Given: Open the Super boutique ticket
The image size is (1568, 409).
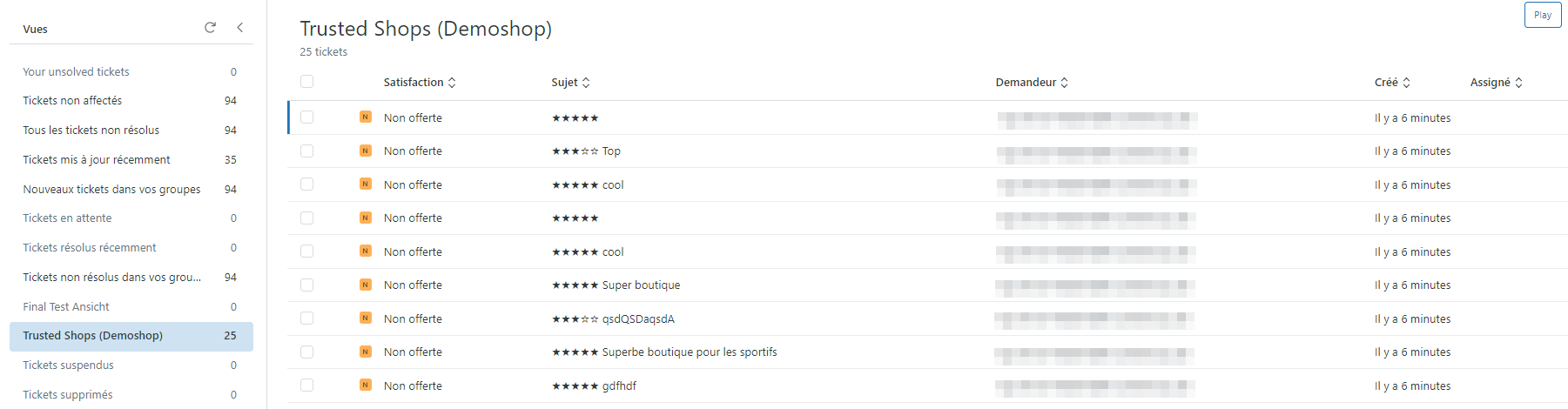Looking at the screenshot, I should coord(642,285).
